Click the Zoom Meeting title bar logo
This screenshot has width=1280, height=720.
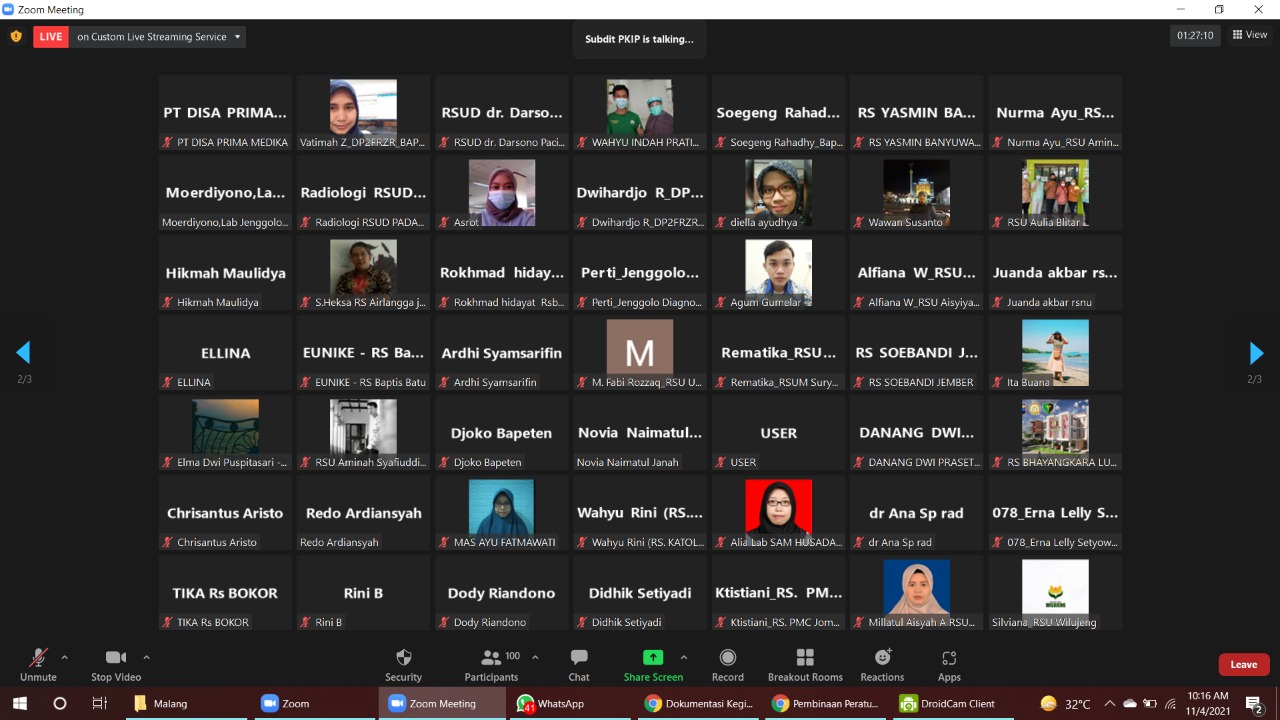tap(9, 9)
